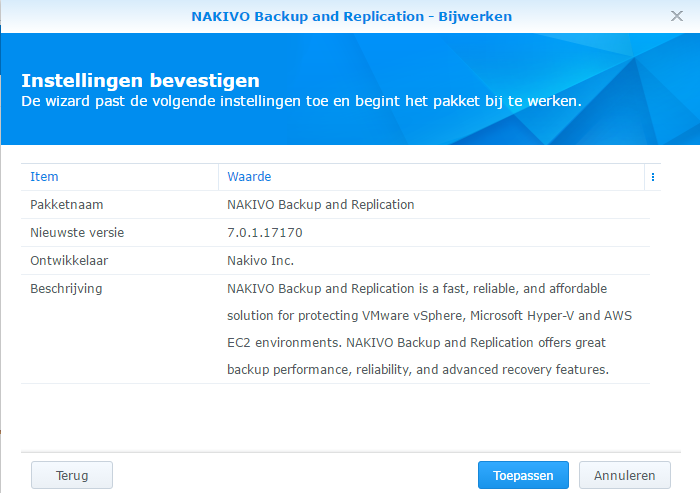Click the dialog title bar text

pos(349,16)
